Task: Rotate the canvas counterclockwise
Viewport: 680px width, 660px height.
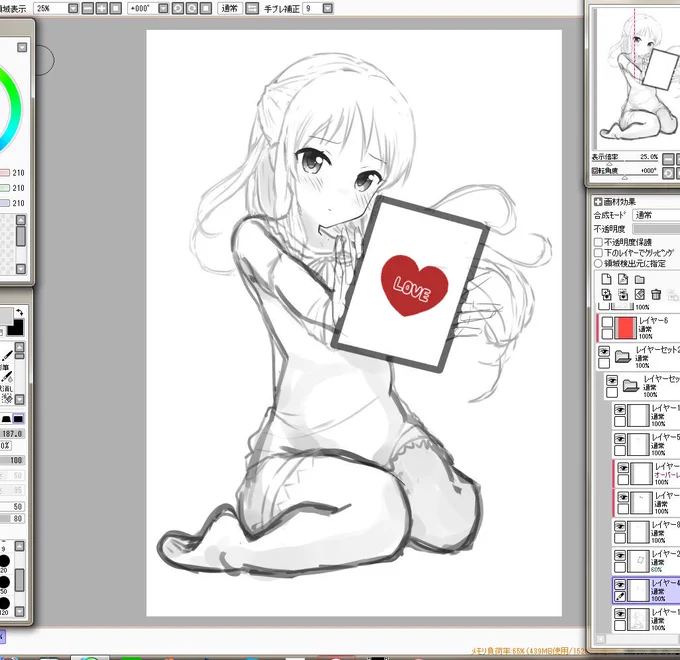Action: point(177,8)
